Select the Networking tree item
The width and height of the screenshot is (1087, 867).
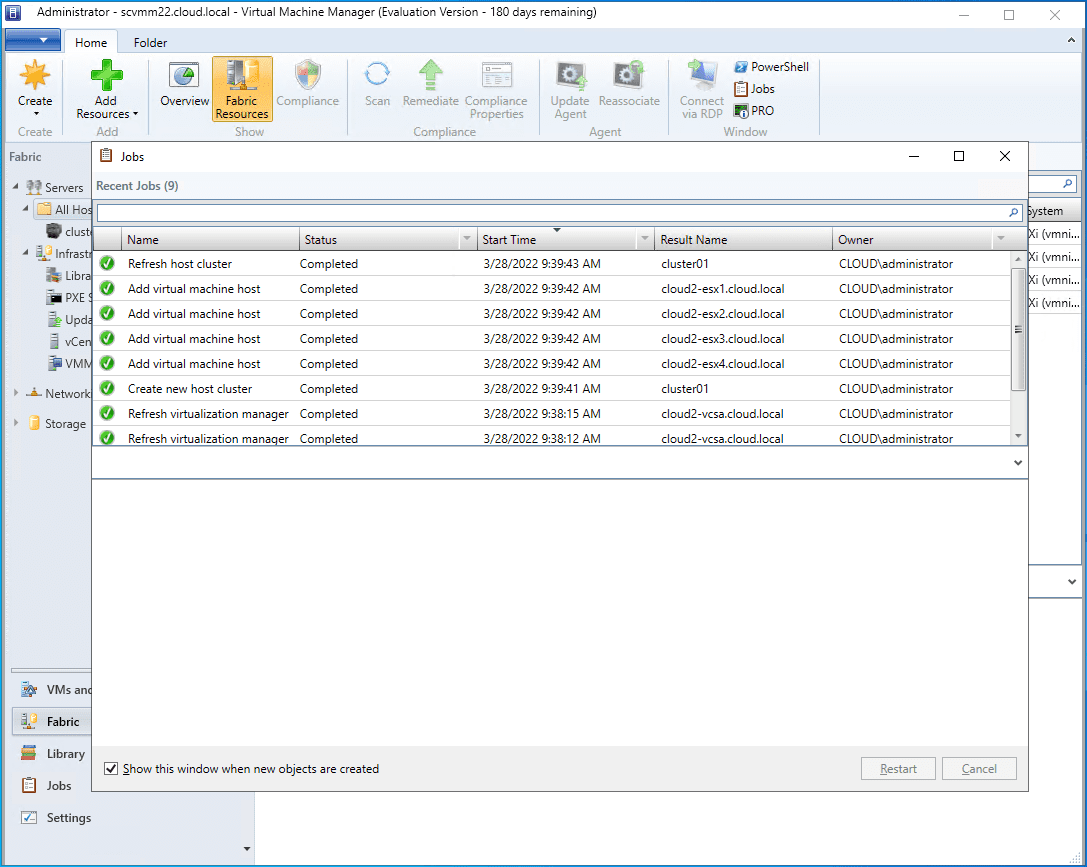click(58, 393)
